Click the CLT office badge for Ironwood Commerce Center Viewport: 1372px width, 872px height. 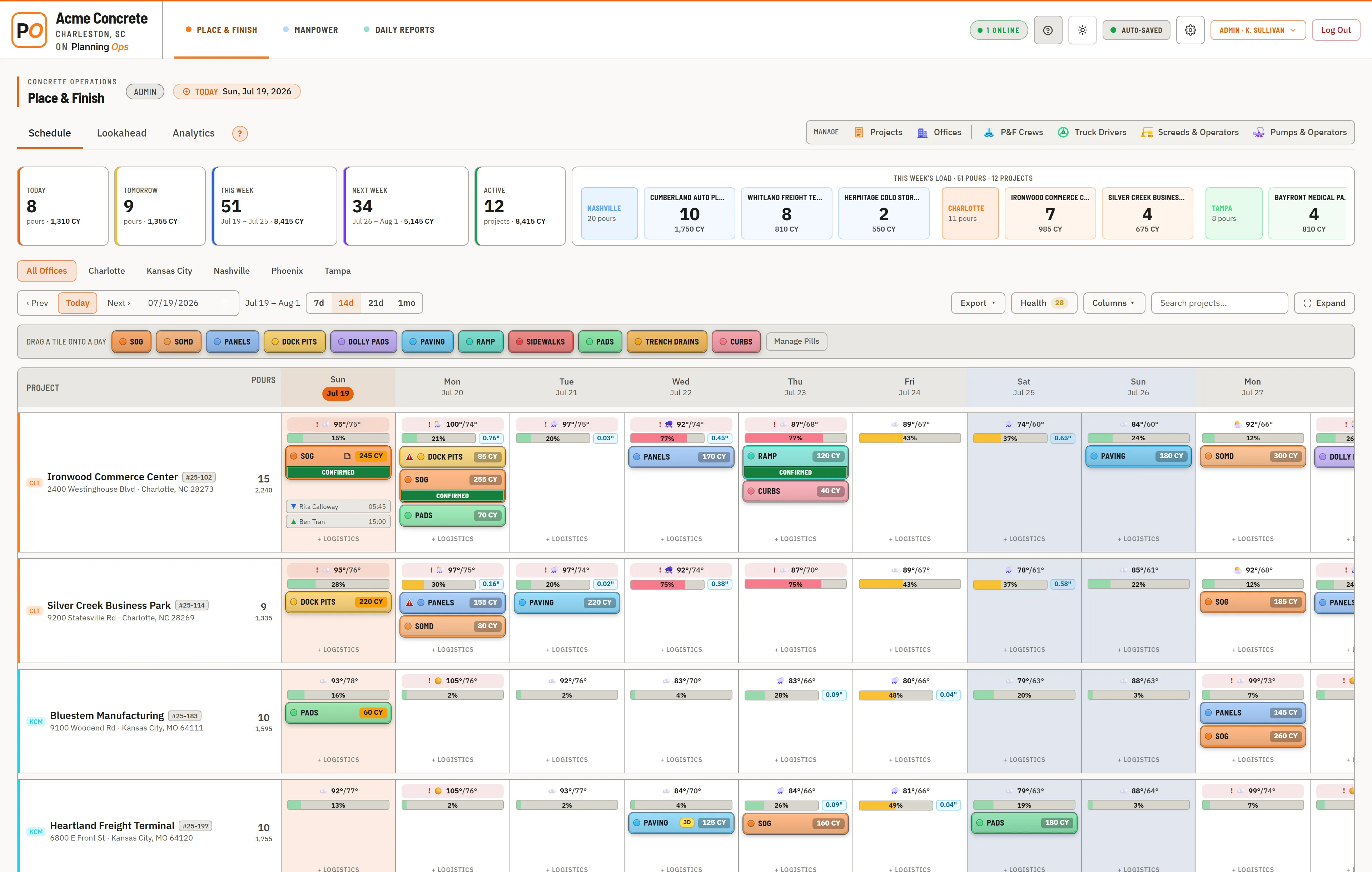35,483
